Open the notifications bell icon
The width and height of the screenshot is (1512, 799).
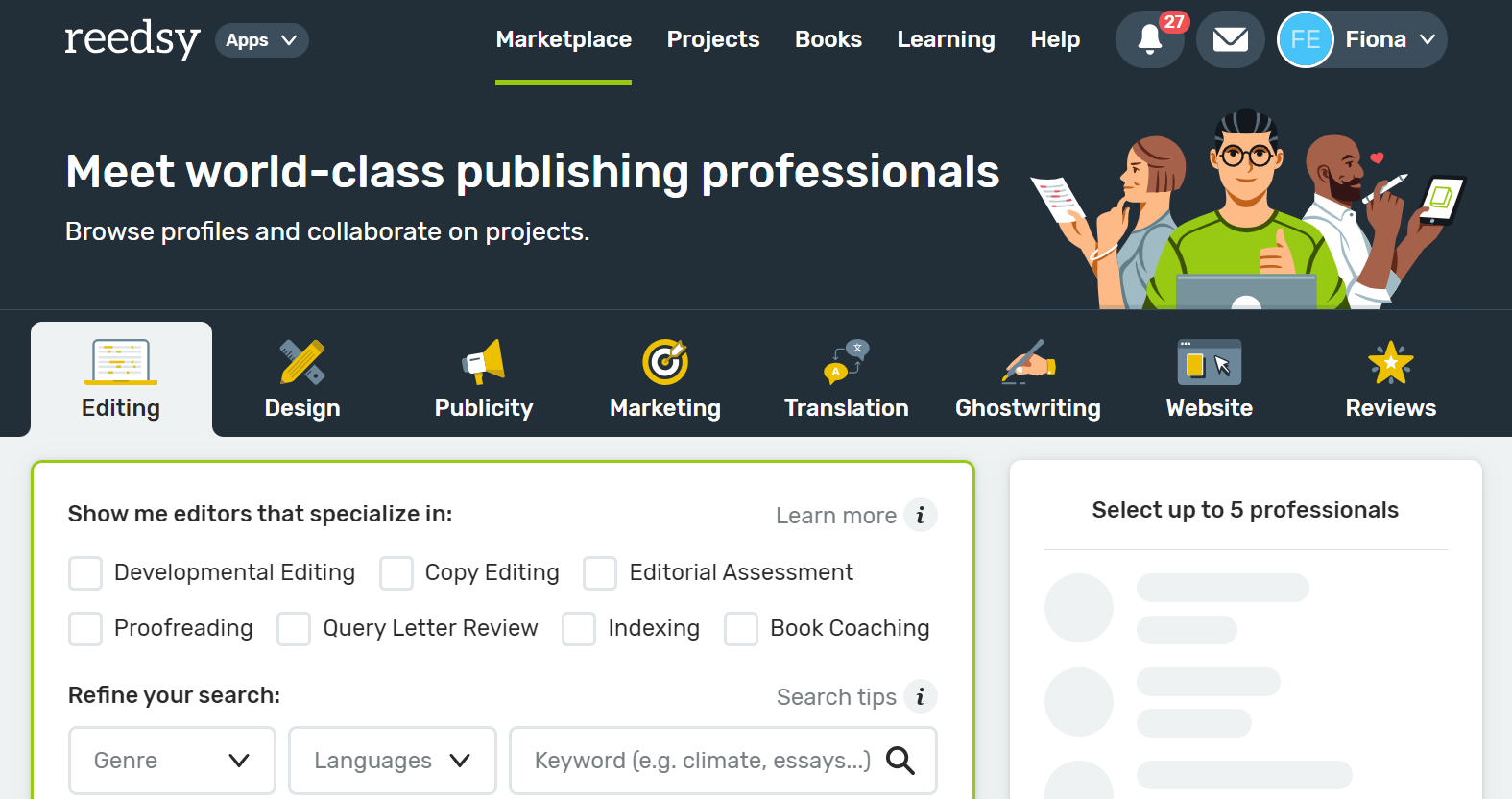(1149, 39)
